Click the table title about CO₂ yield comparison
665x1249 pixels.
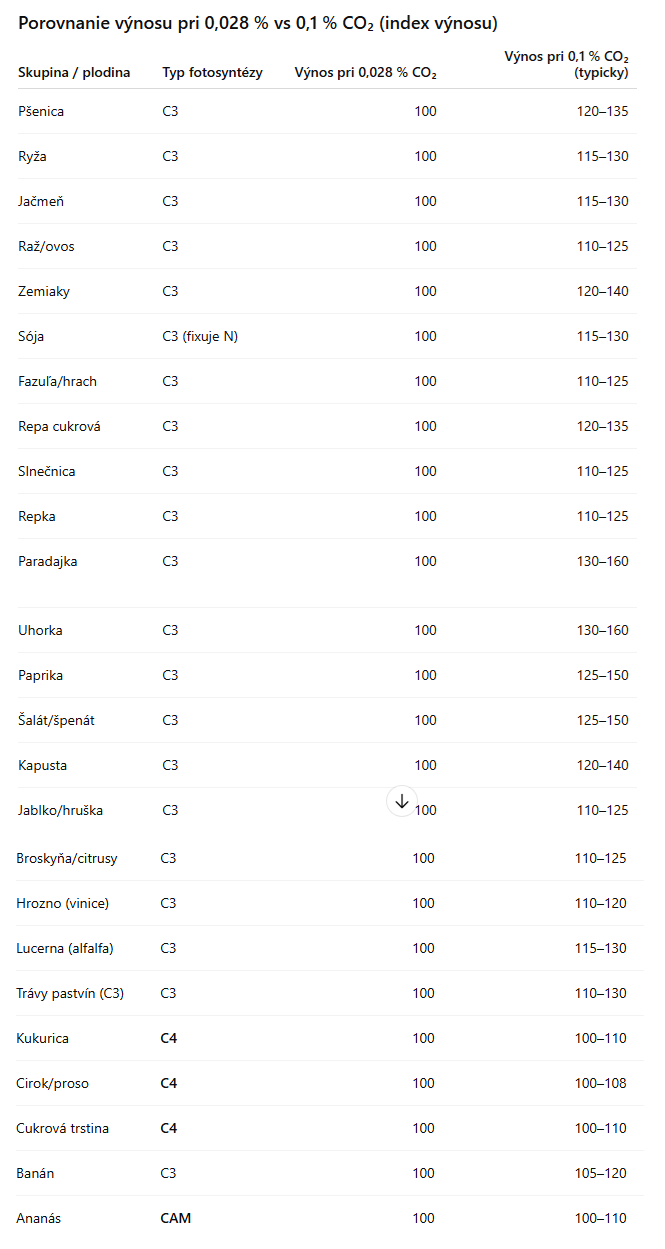pyautogui.click(x=258, y=23)
